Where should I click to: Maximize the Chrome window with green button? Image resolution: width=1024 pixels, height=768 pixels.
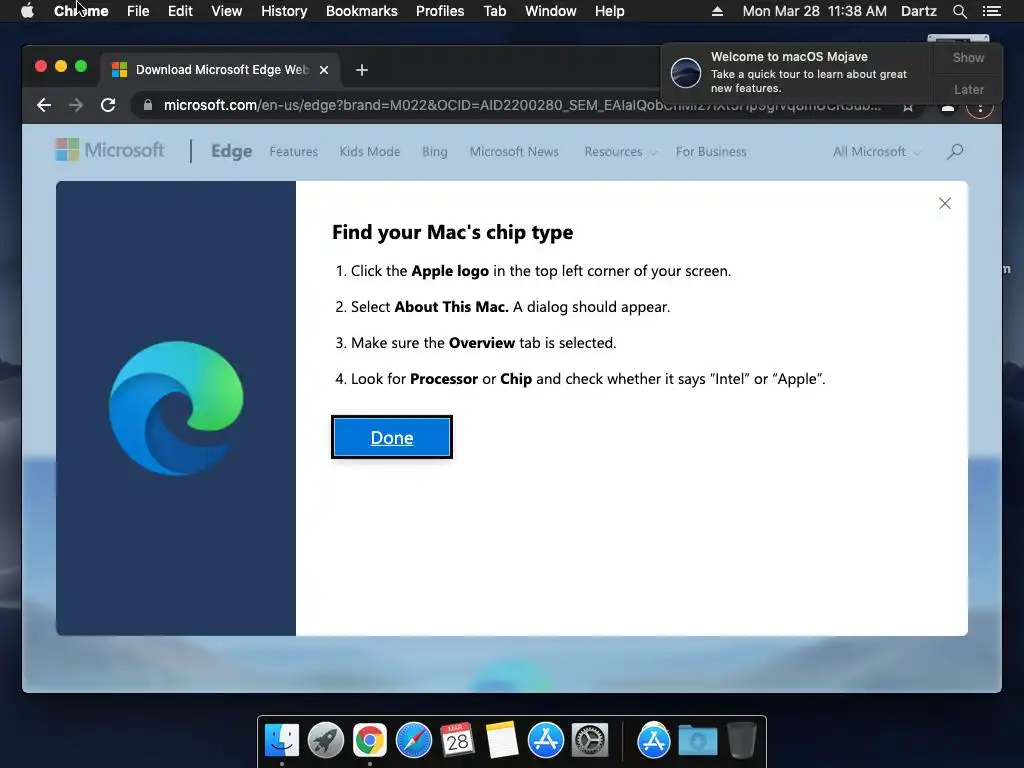click(81, 66)
